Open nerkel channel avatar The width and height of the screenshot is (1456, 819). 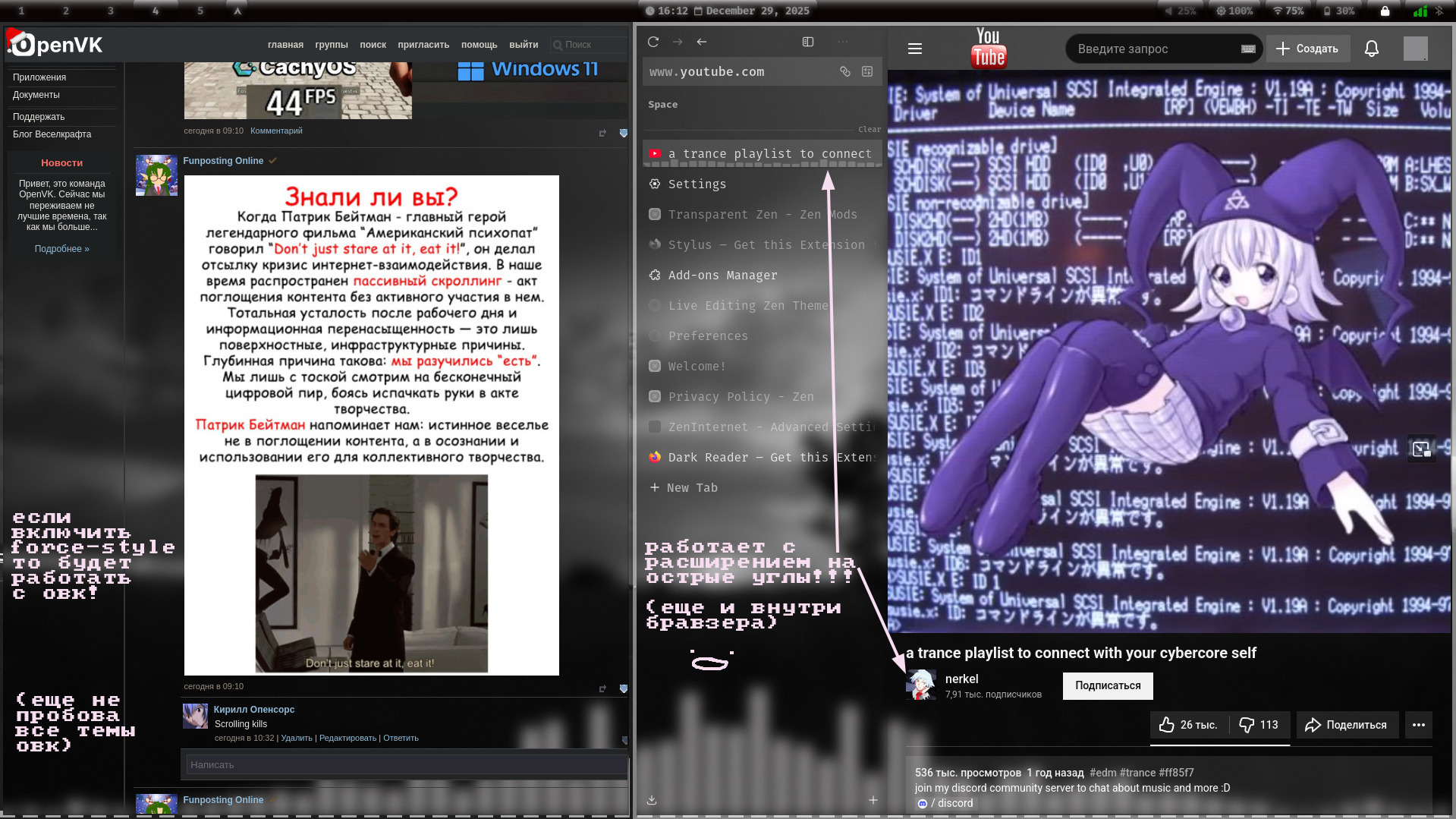pyautogui.click(x=922, y=685)
